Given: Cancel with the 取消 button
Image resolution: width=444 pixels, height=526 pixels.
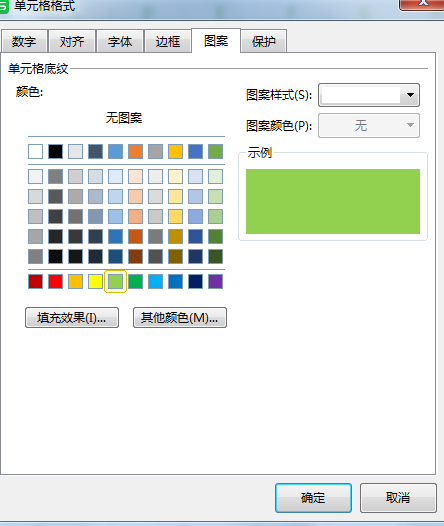Looking at the screenshot, I should point(398,498).
